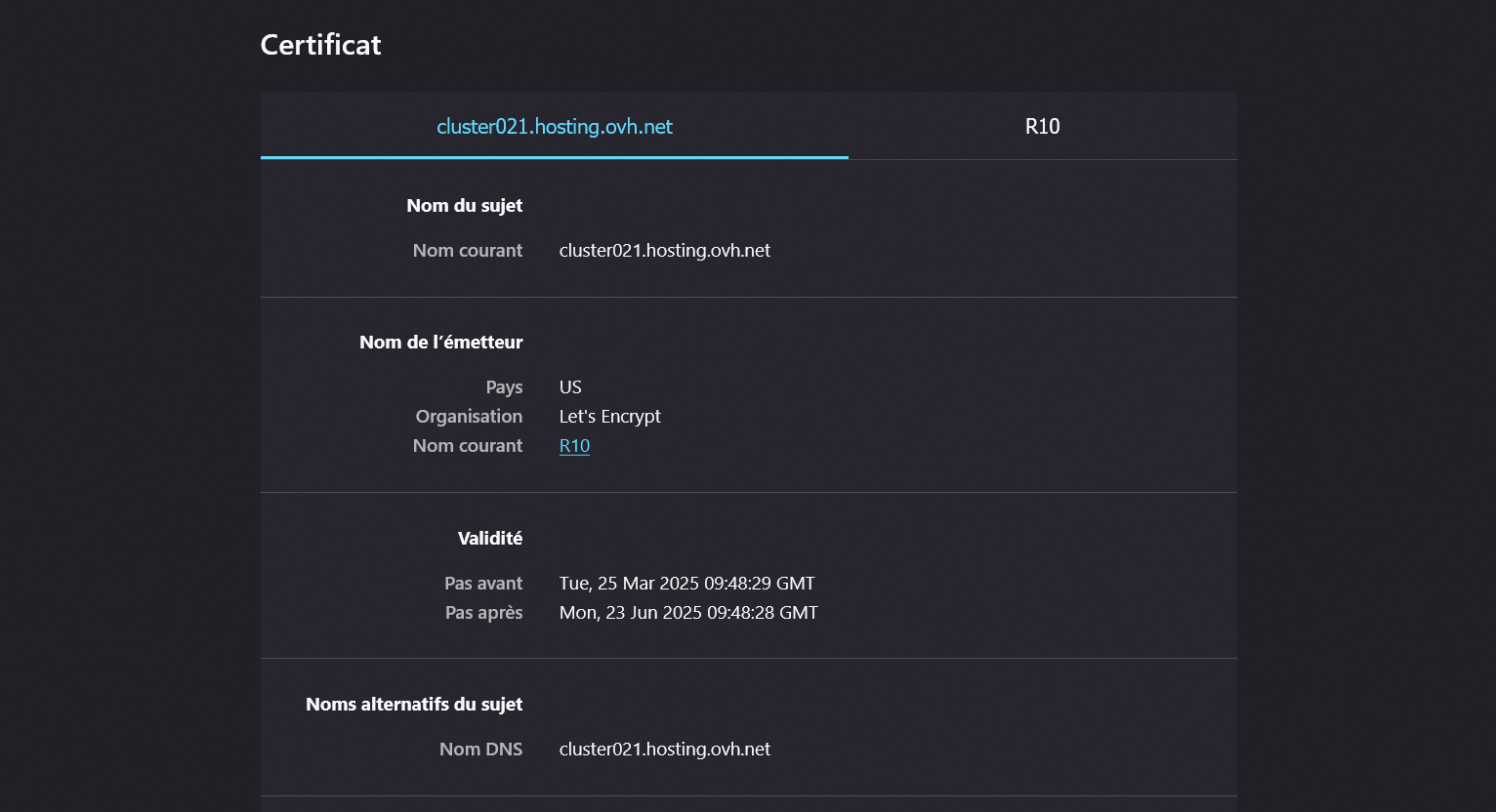Click the Pas avant field label
This screenshot has width=1496, height=812.
483,584
